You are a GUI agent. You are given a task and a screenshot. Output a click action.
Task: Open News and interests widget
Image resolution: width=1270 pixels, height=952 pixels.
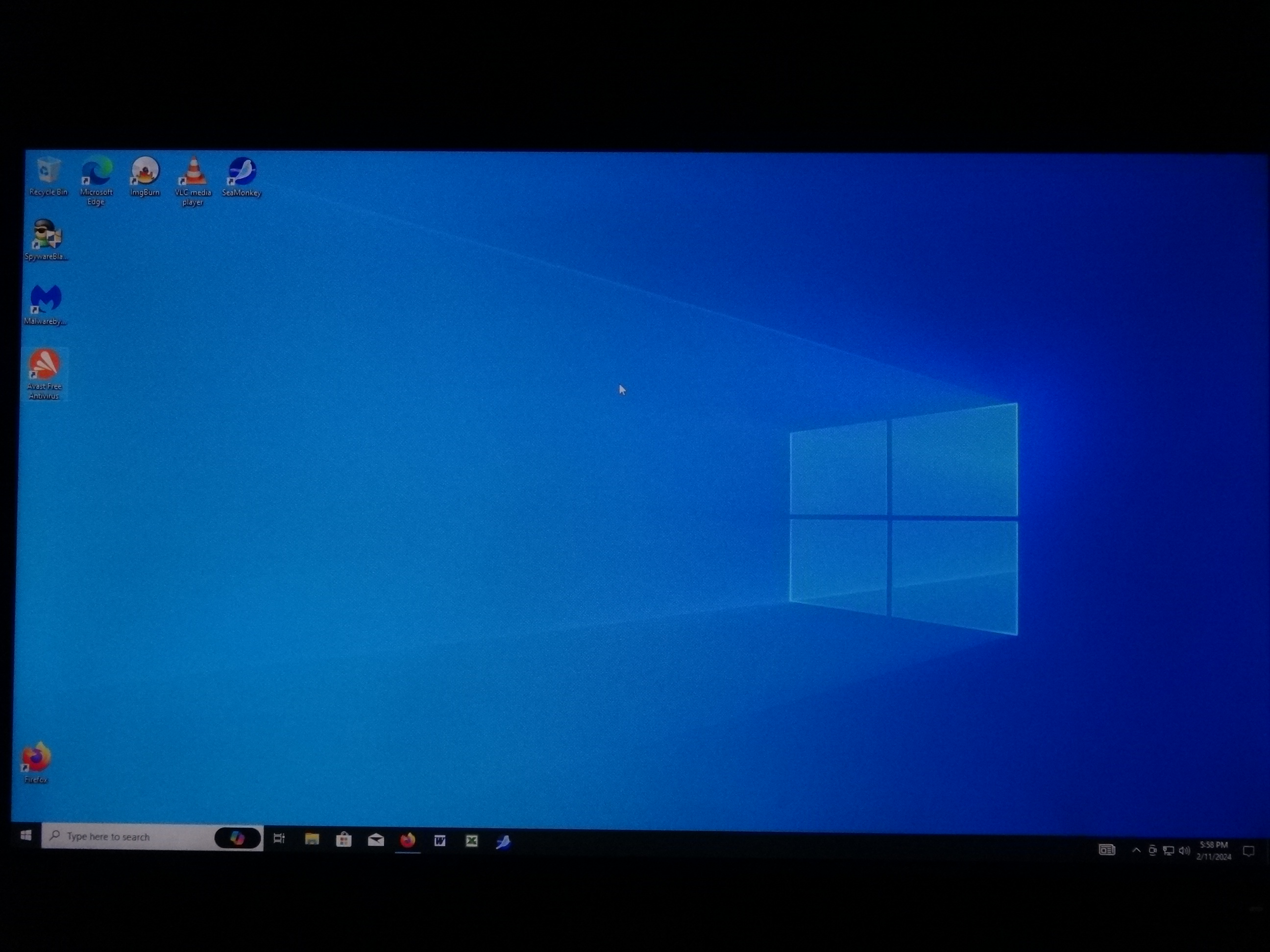pos(1107,849)
